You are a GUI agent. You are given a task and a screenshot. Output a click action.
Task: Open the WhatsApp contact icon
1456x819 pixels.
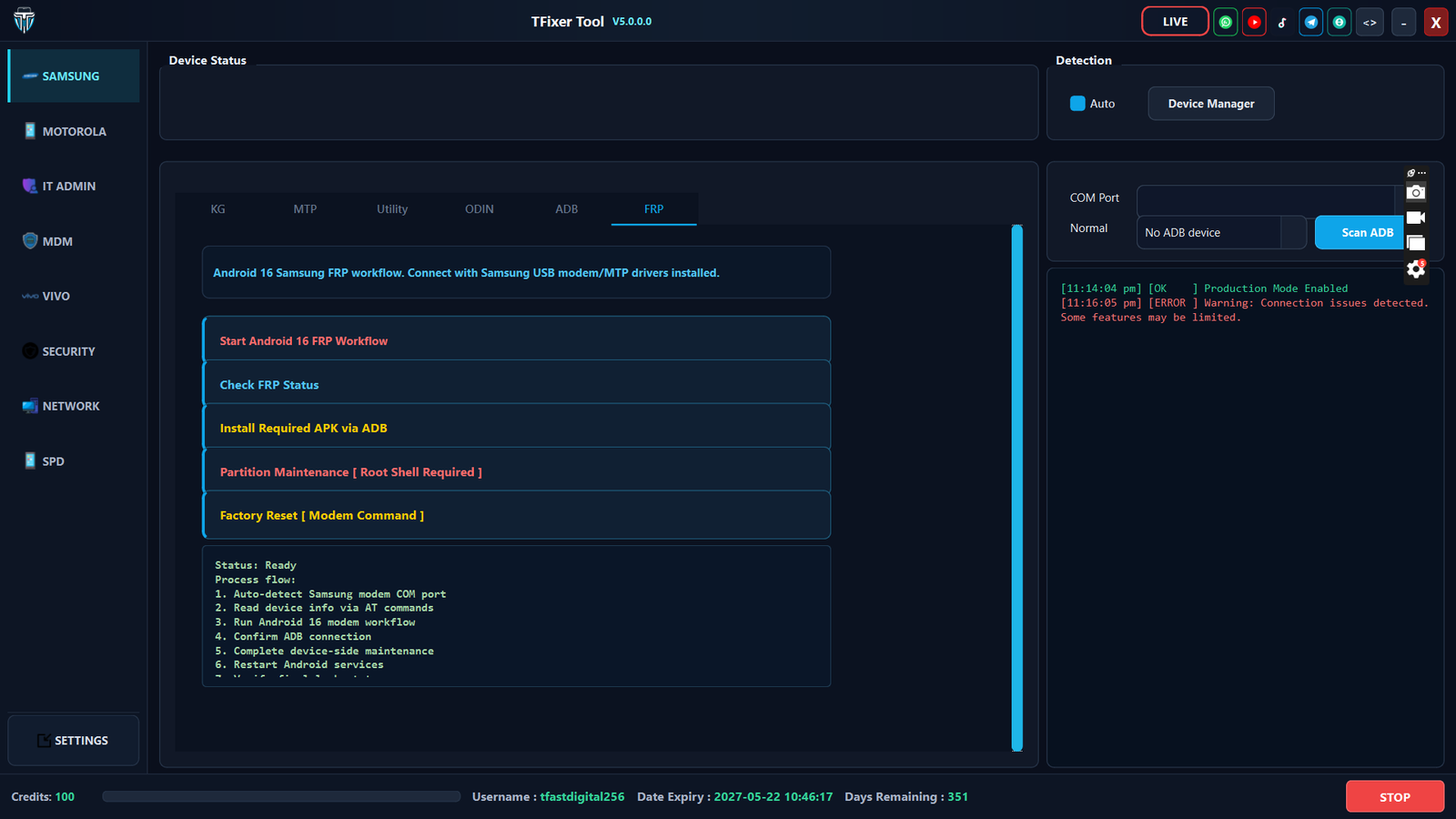[1226, 22]
